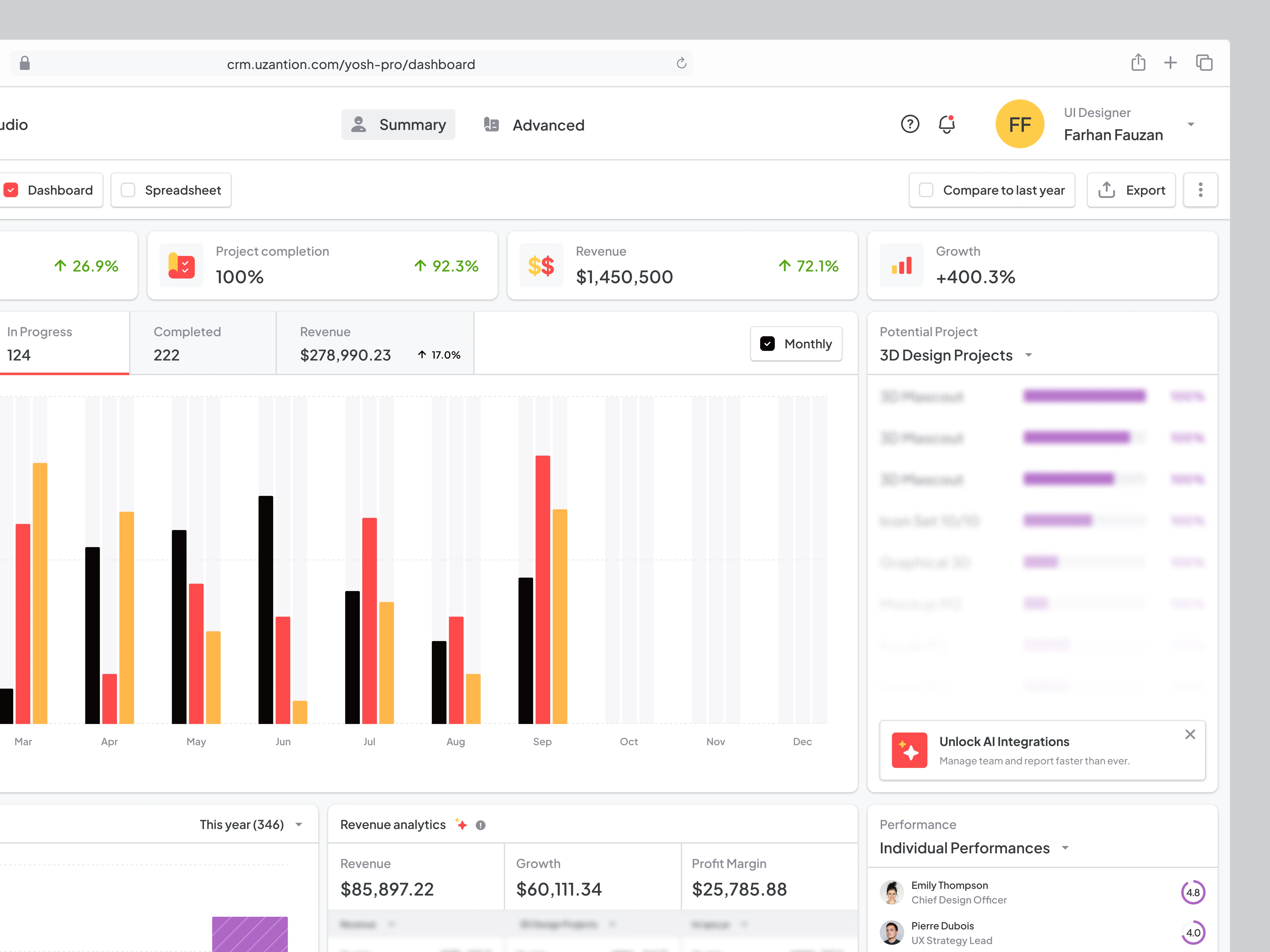Open the This year (346) dropdown
1270x952 pixels.
(298, 825)
